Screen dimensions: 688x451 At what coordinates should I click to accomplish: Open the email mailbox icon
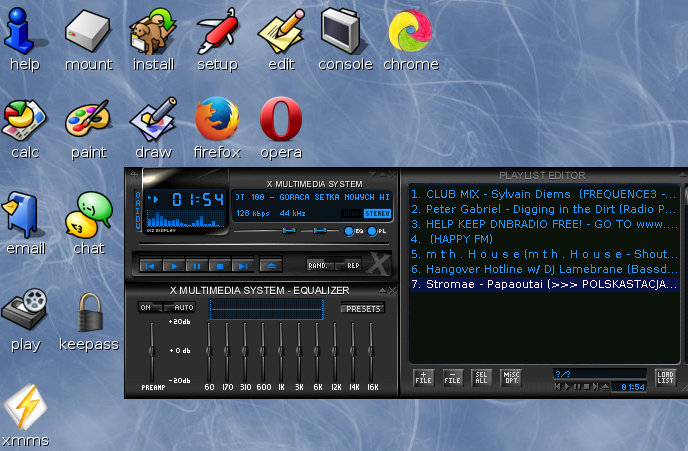coord(25,224)
